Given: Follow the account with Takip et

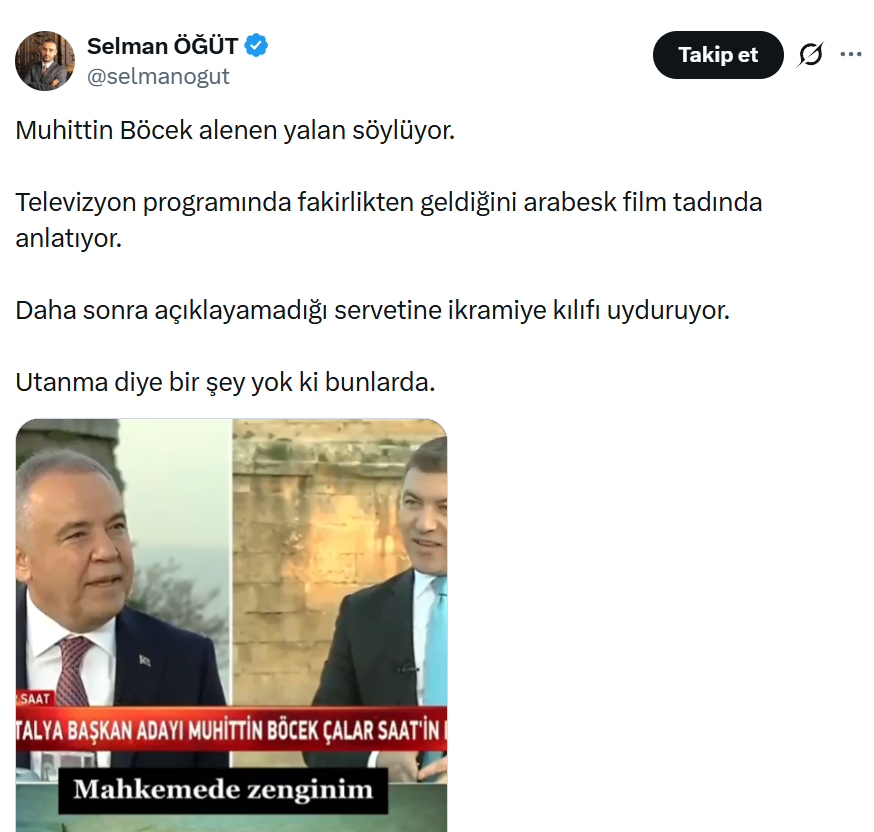Looking at the screenshot, I should pyautogui.click(x=718, y=55).
